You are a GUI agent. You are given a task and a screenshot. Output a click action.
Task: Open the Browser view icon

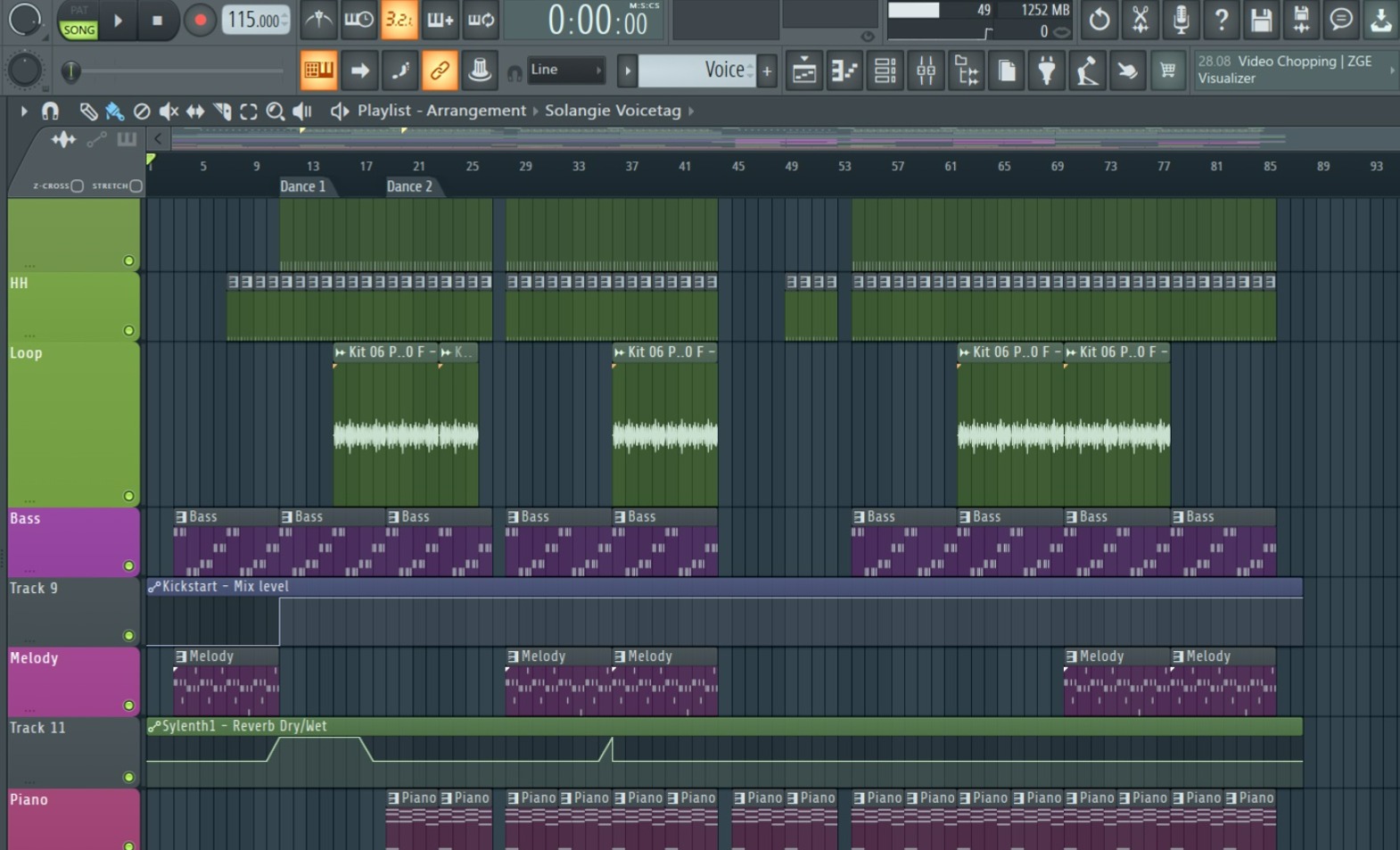(966, 70)
